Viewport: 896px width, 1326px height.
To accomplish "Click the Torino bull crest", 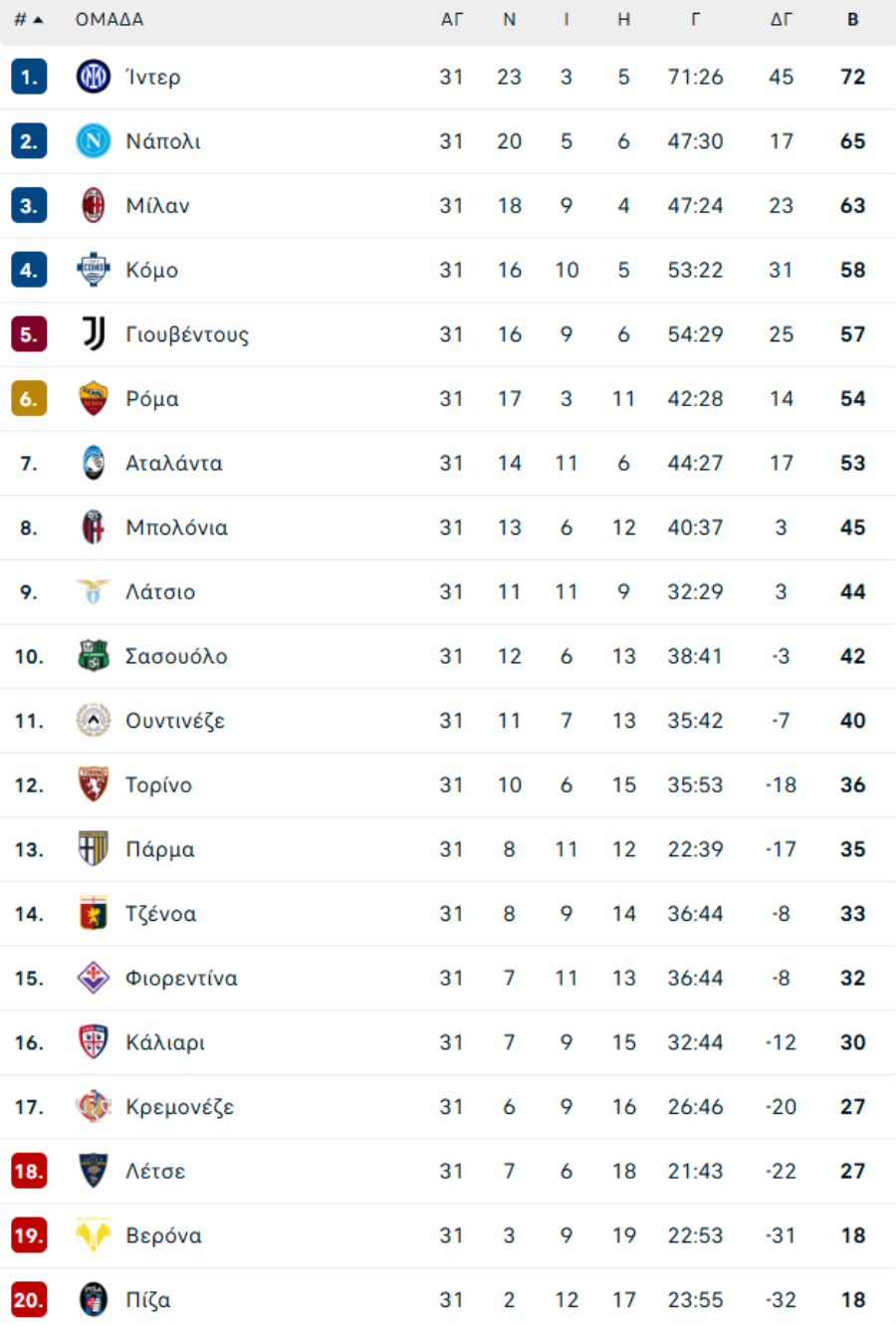I will 94,784.
